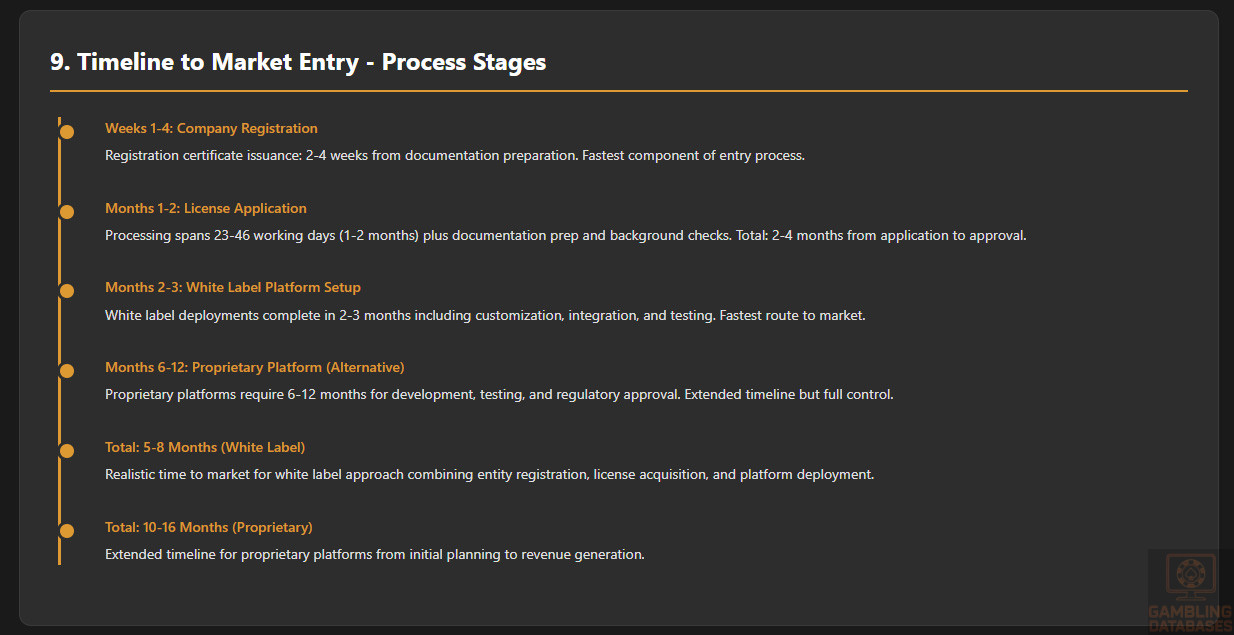
Task: Click the 'Realistic time to market' description
Action: [490, 475]
